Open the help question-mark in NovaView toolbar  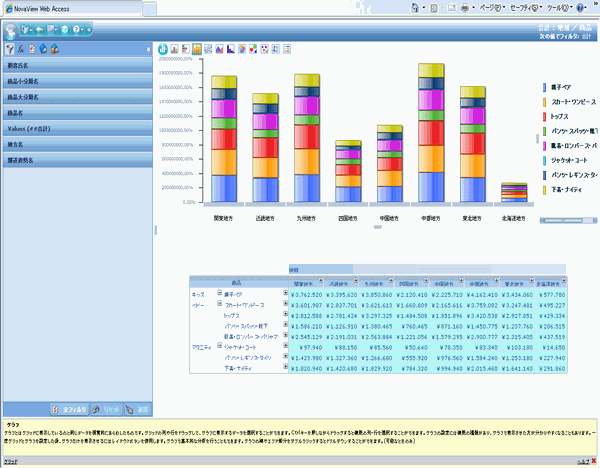tap(76, 29)
